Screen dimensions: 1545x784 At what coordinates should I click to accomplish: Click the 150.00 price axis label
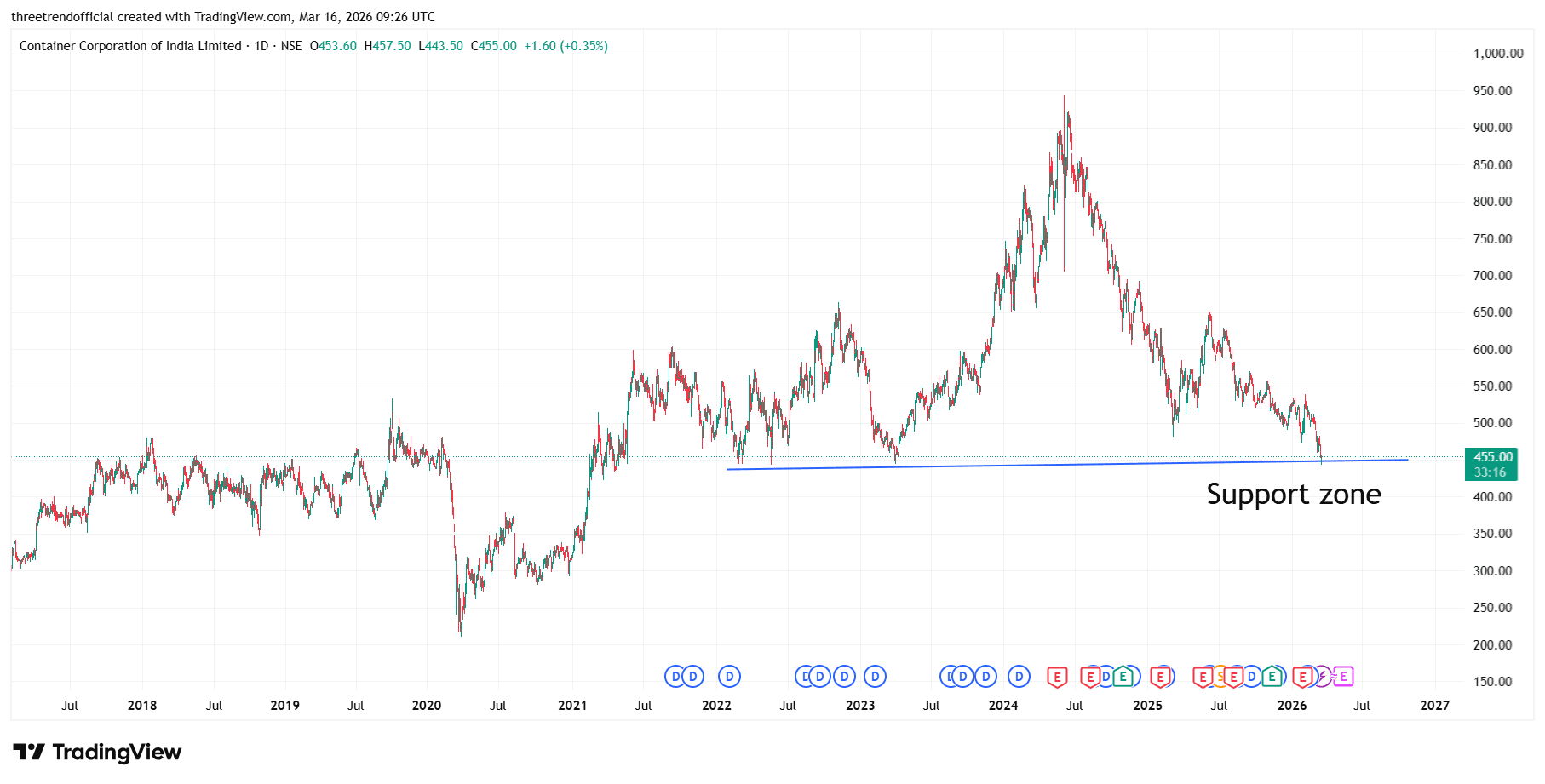[x=1493, y=682]
